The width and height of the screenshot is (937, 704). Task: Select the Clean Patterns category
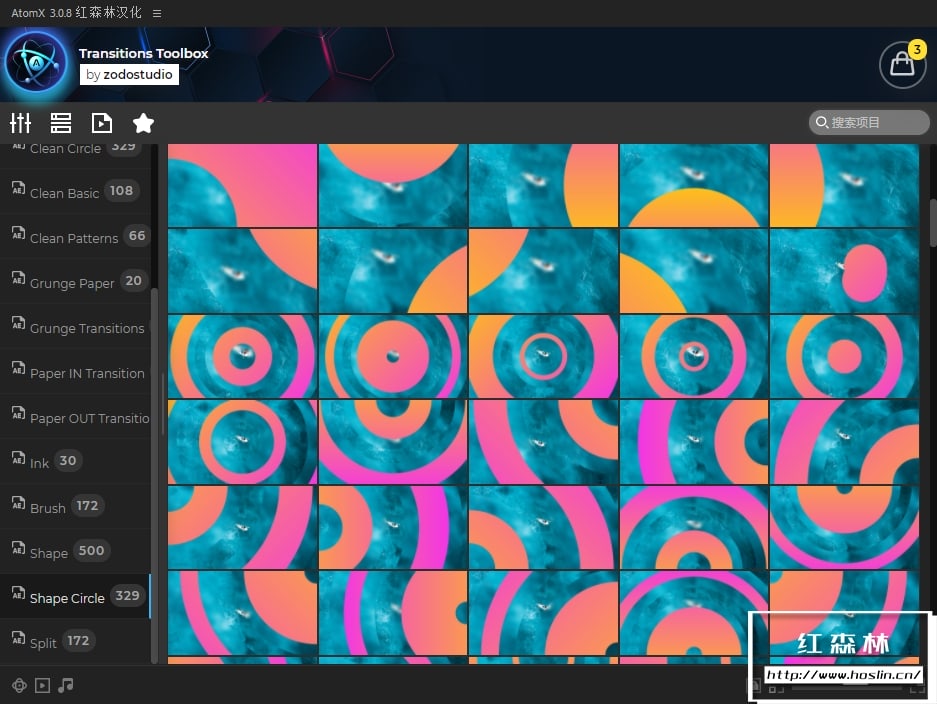coord(75,236)
